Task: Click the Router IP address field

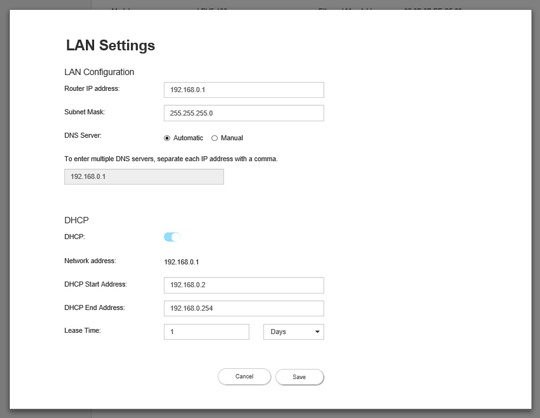Action: [244, 90]
